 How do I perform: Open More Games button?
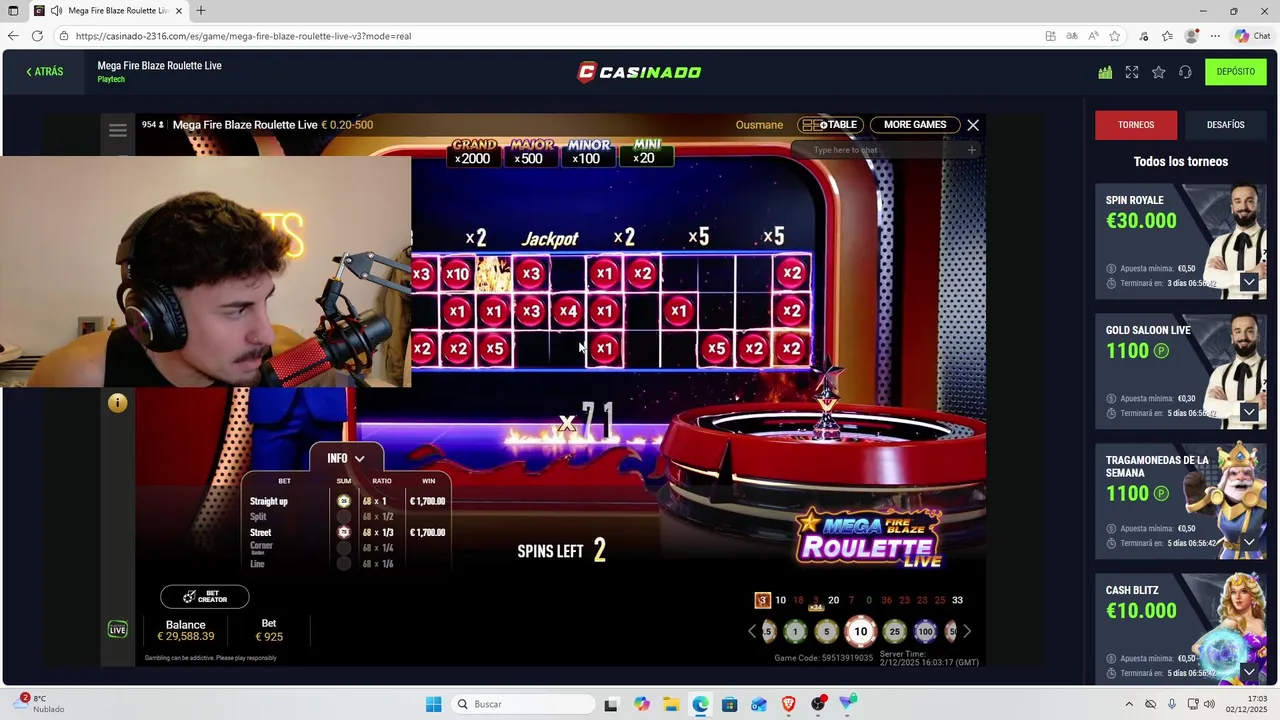pyautogui.click(x=915, y=125)
